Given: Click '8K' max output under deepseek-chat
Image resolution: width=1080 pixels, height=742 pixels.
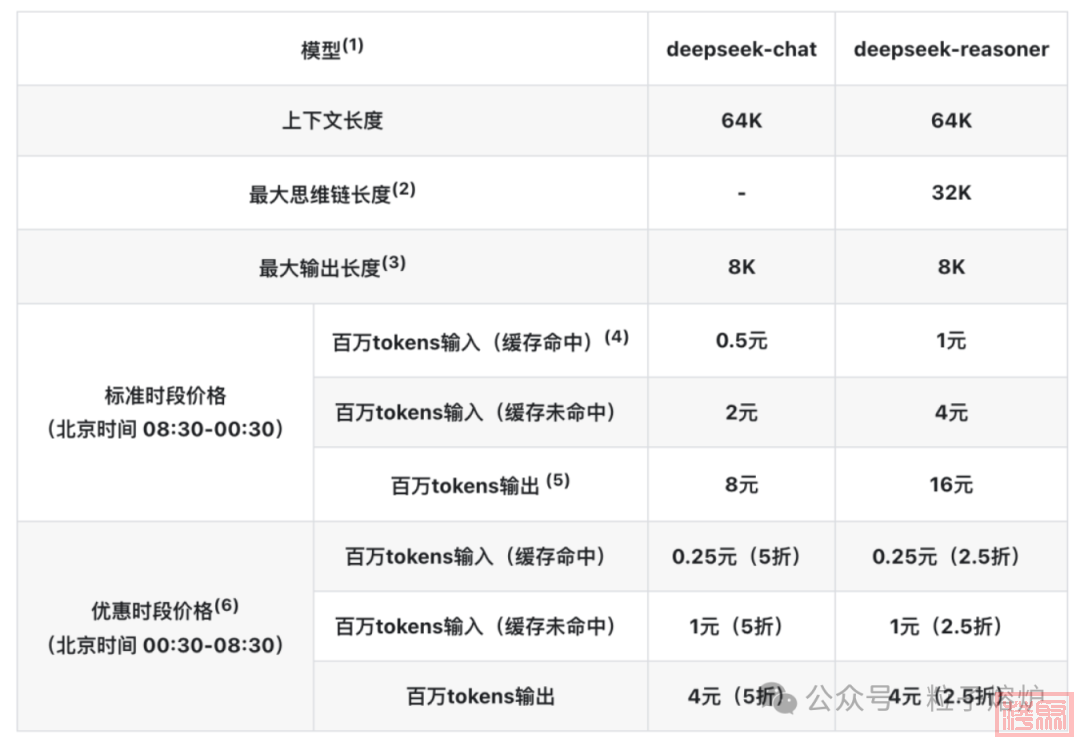Looking at the screenshot, I should (x=741, y=267).
